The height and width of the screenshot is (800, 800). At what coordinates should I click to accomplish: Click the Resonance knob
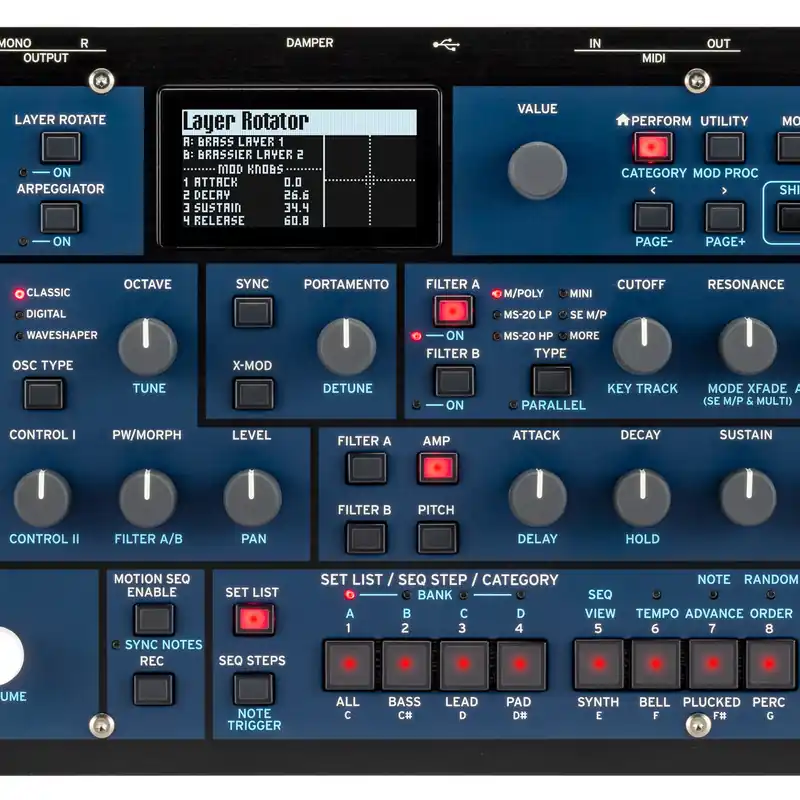pos(748,346)
